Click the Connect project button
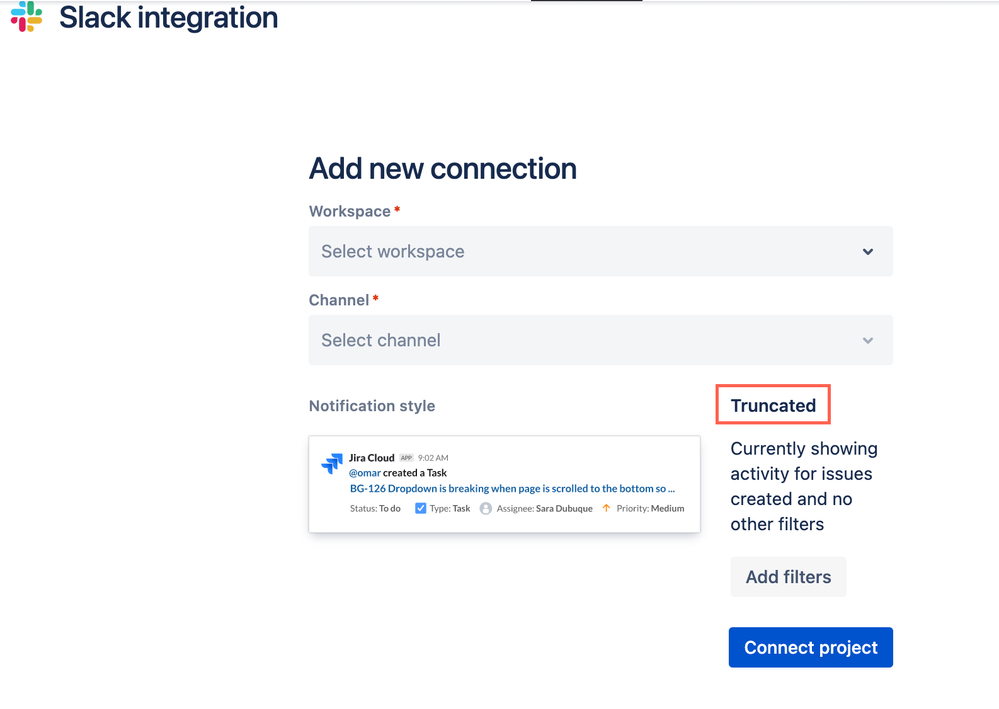The height and width of the screenshot is (709, 999). pyautogui.click(x=810, y=647)
